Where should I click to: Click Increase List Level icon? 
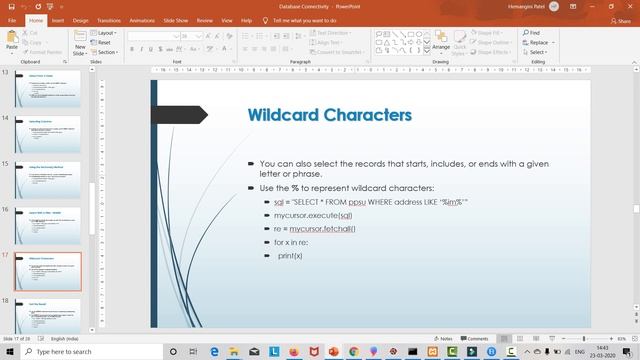point(286,36)
